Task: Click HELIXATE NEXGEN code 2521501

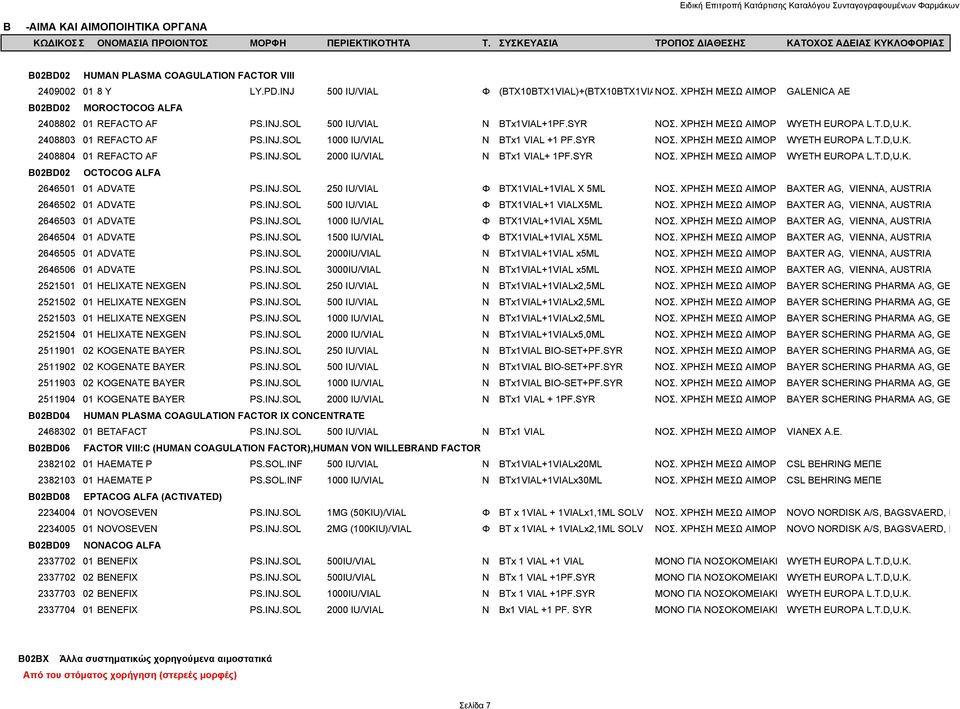Action: point(56,287)
